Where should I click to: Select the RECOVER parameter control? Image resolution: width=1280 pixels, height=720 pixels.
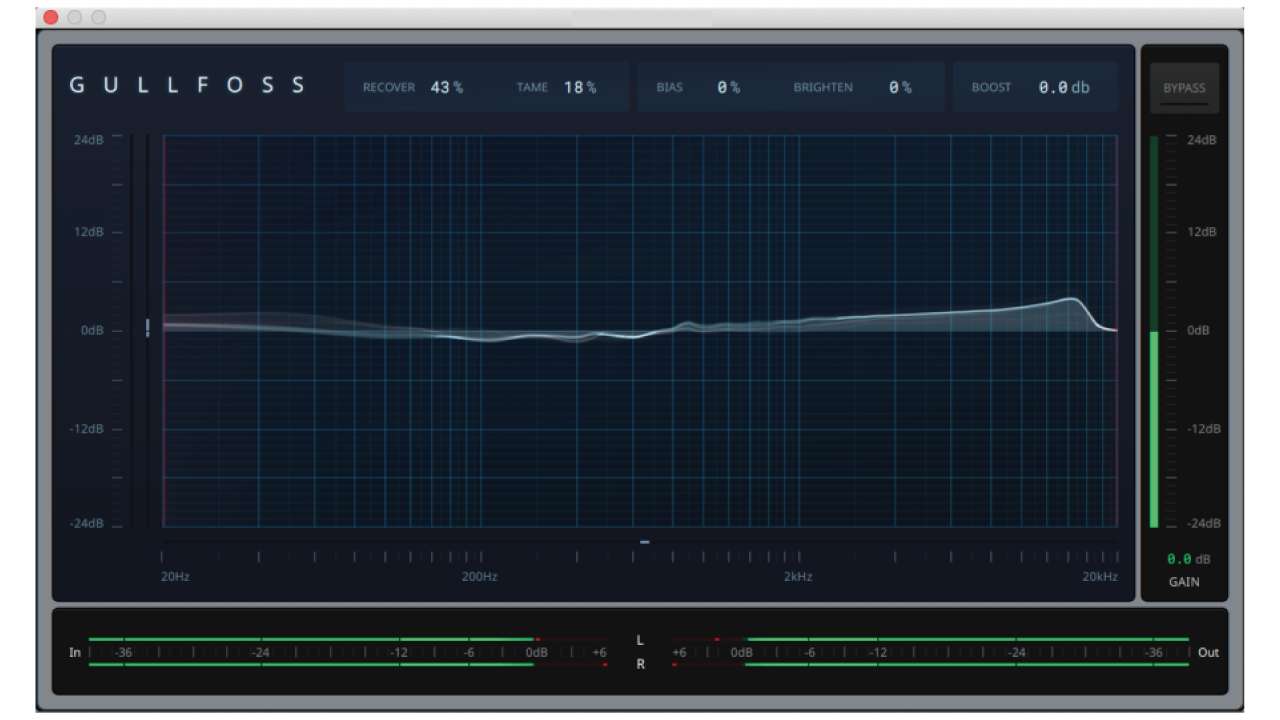click(389, 87)
